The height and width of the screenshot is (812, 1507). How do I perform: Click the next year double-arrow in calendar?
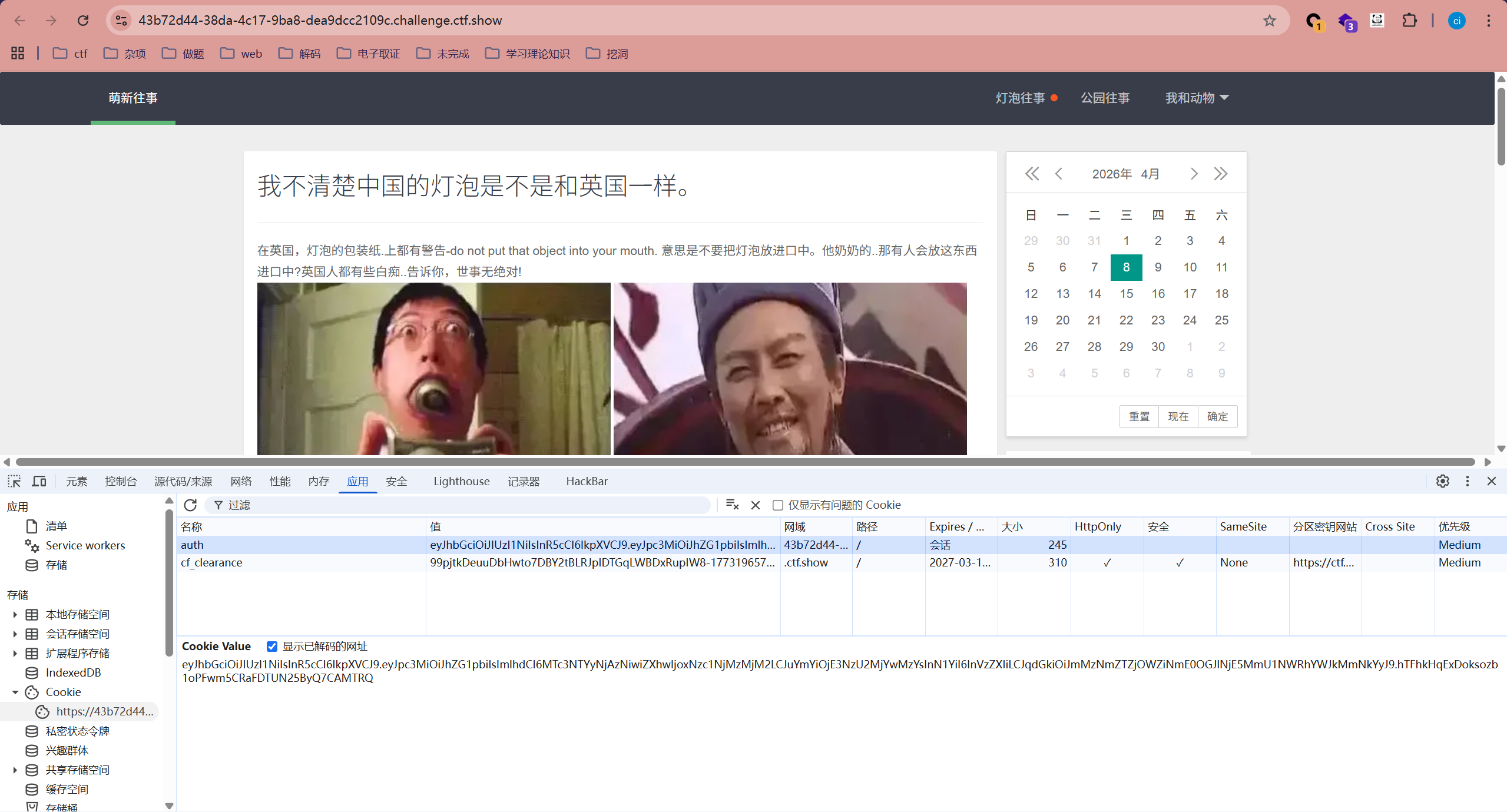pyautogui.click(x=1220, y=174)
